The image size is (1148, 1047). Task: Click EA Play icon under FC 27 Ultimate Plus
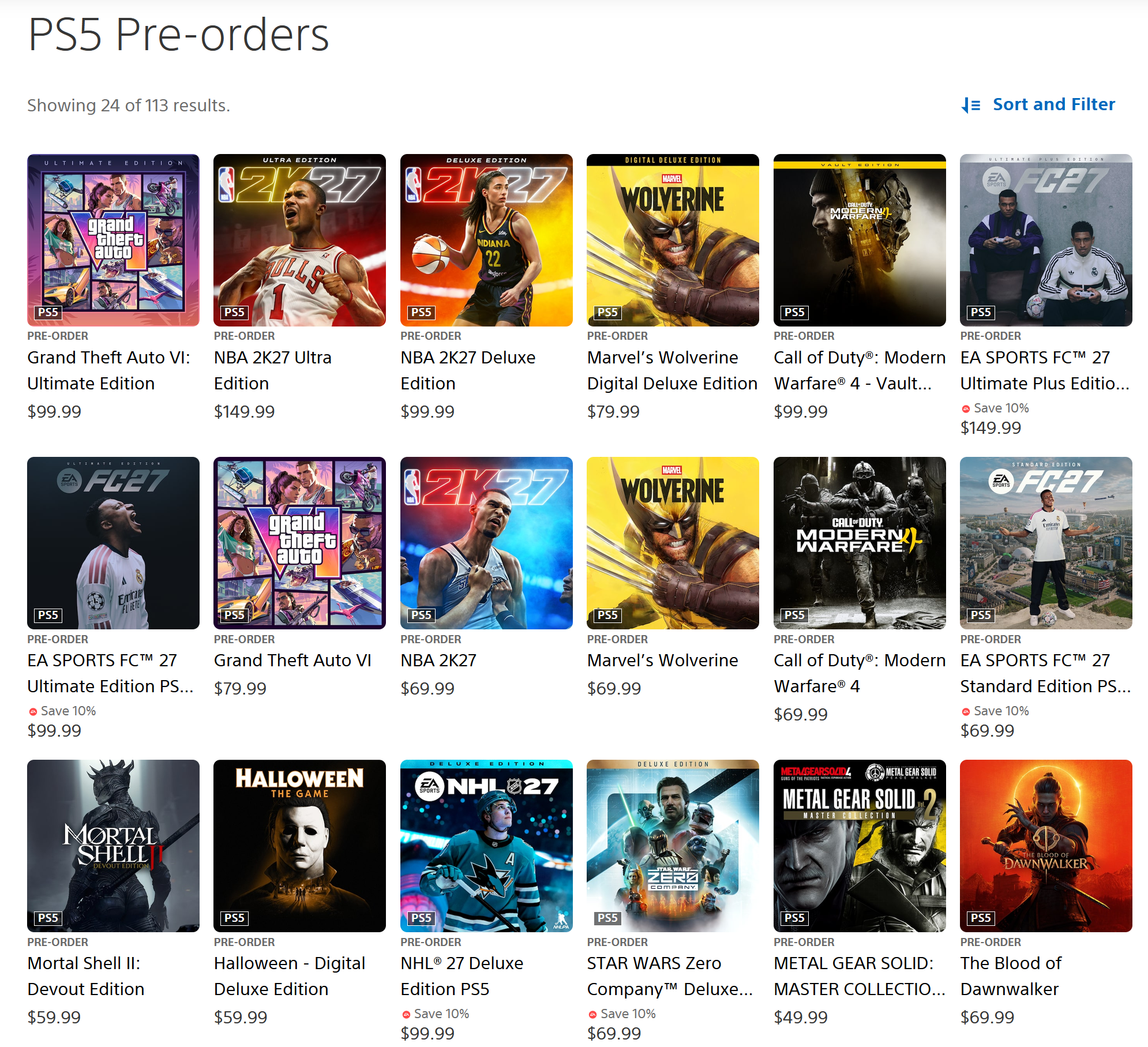(x=966, y=409)
